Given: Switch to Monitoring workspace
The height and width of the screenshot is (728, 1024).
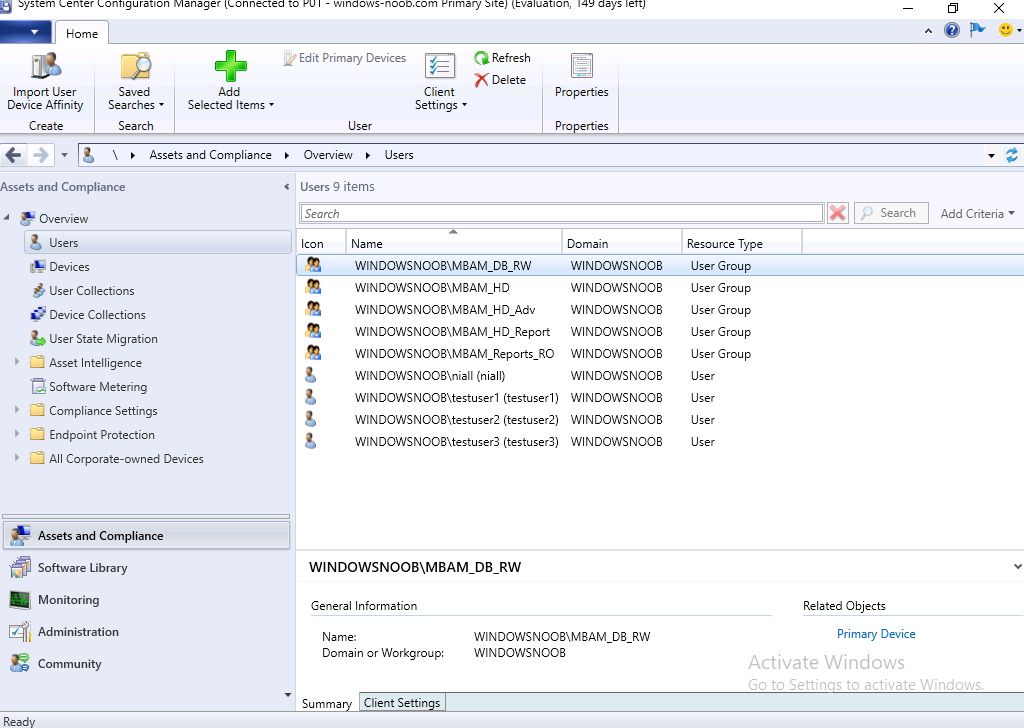Looking at the screenshot, I should [147, 599].
